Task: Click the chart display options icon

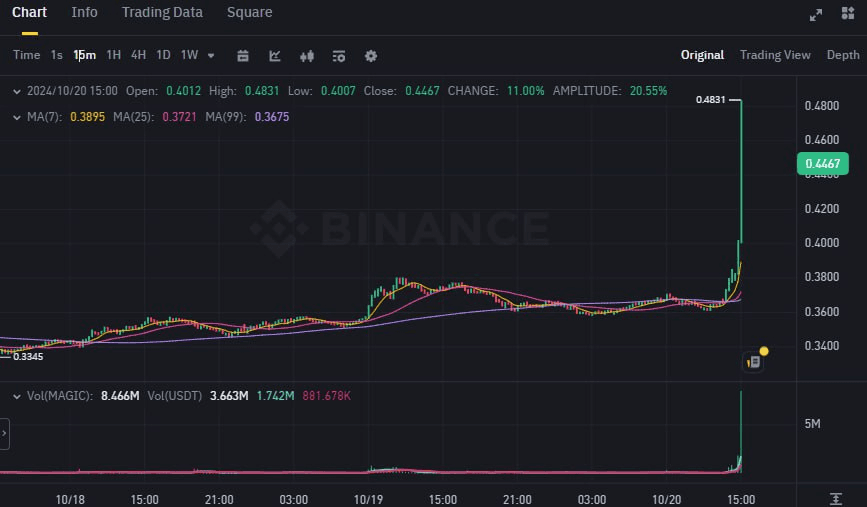Action: click(339, 56)
